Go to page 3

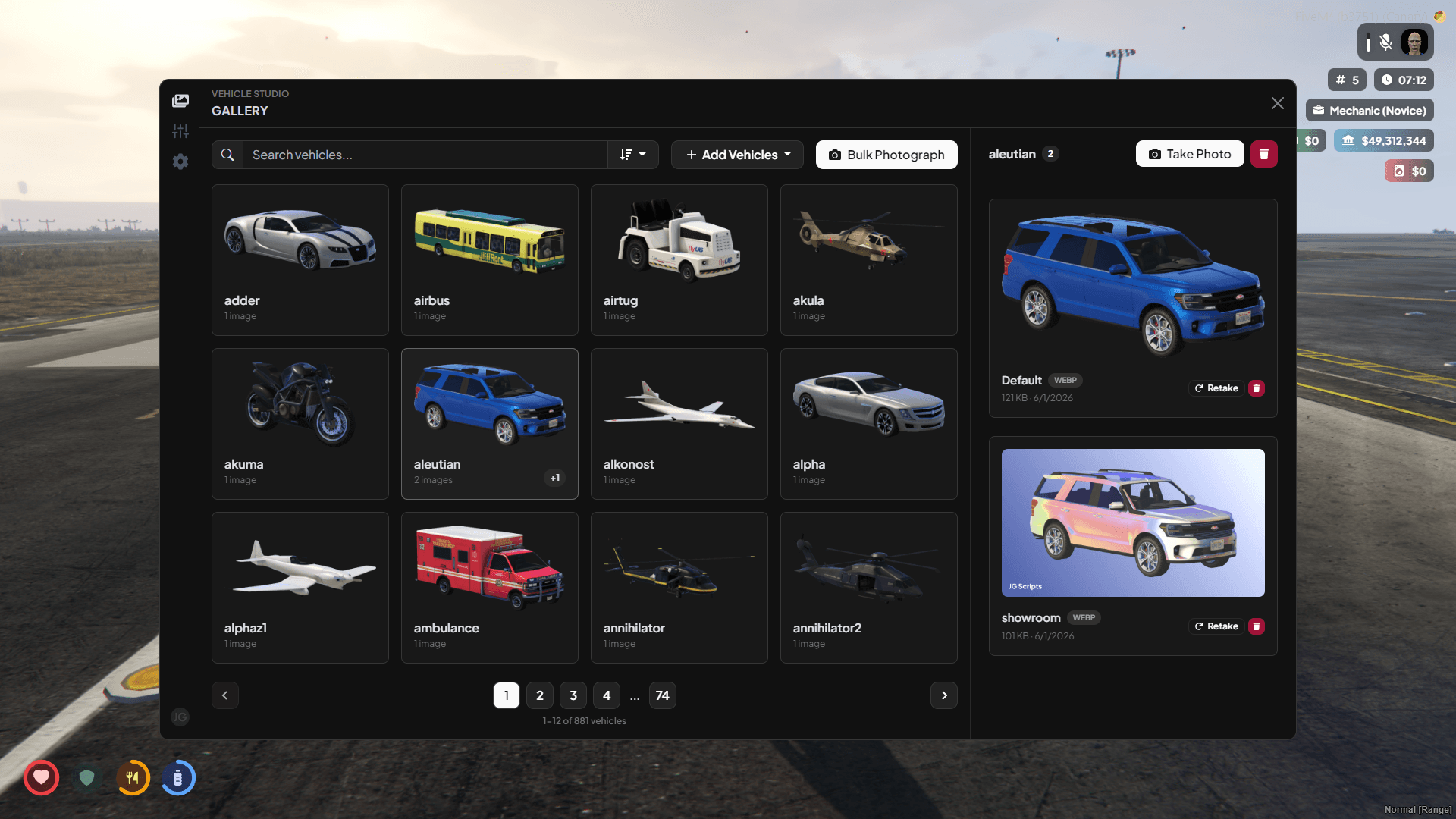click(573, 695)
